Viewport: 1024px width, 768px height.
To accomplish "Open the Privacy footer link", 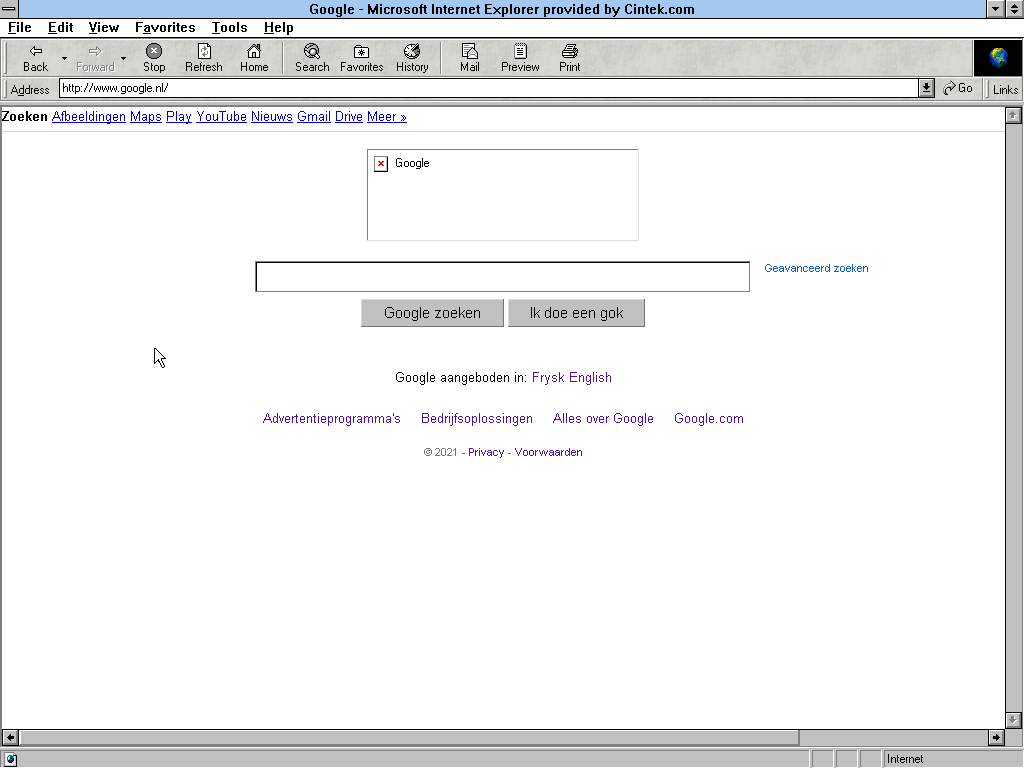I will [x=486, y=452].
